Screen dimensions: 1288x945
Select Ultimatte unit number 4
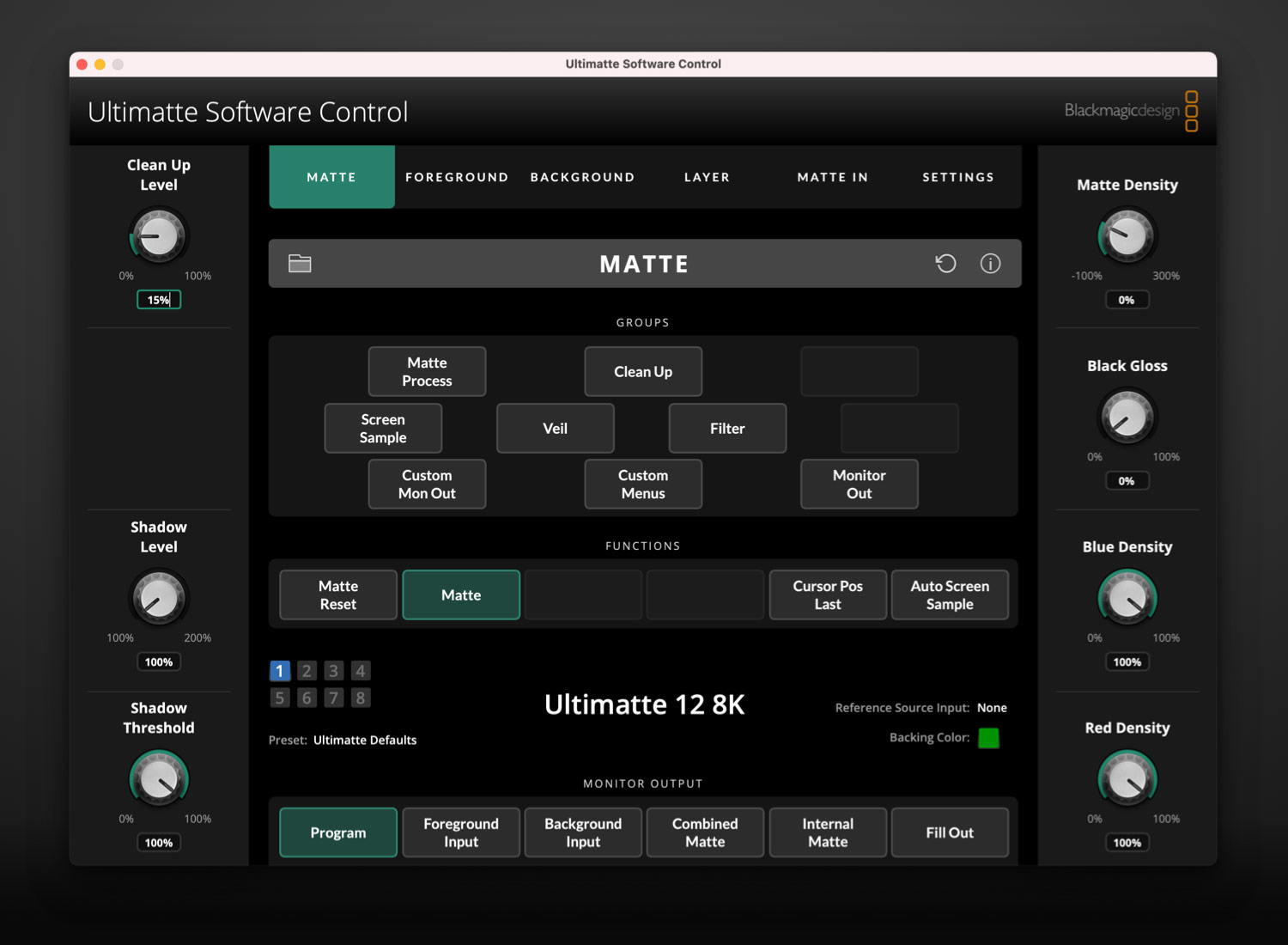click(x=361, y=670)
